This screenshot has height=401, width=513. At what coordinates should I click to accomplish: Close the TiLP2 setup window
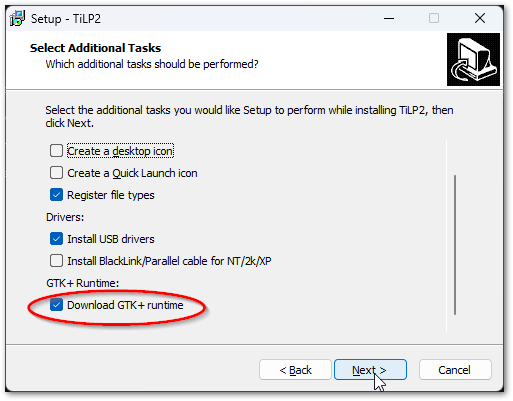click(x=480, y=18)
